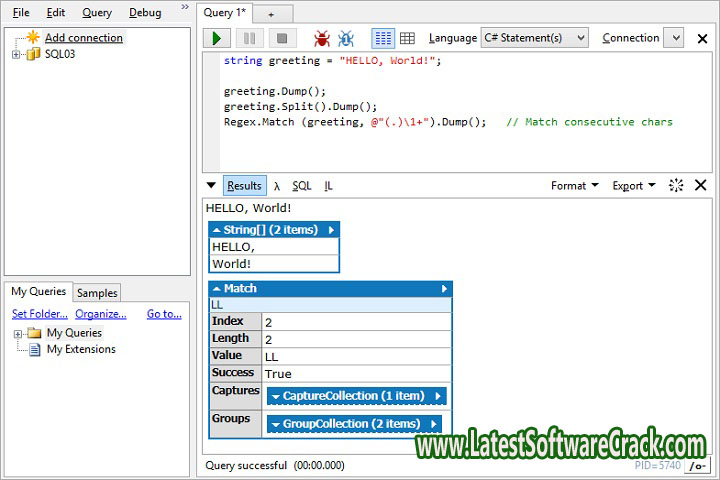Collapse results panel with black triangle
The height and width of the screenshot is (480, 720).
[211, 186]
